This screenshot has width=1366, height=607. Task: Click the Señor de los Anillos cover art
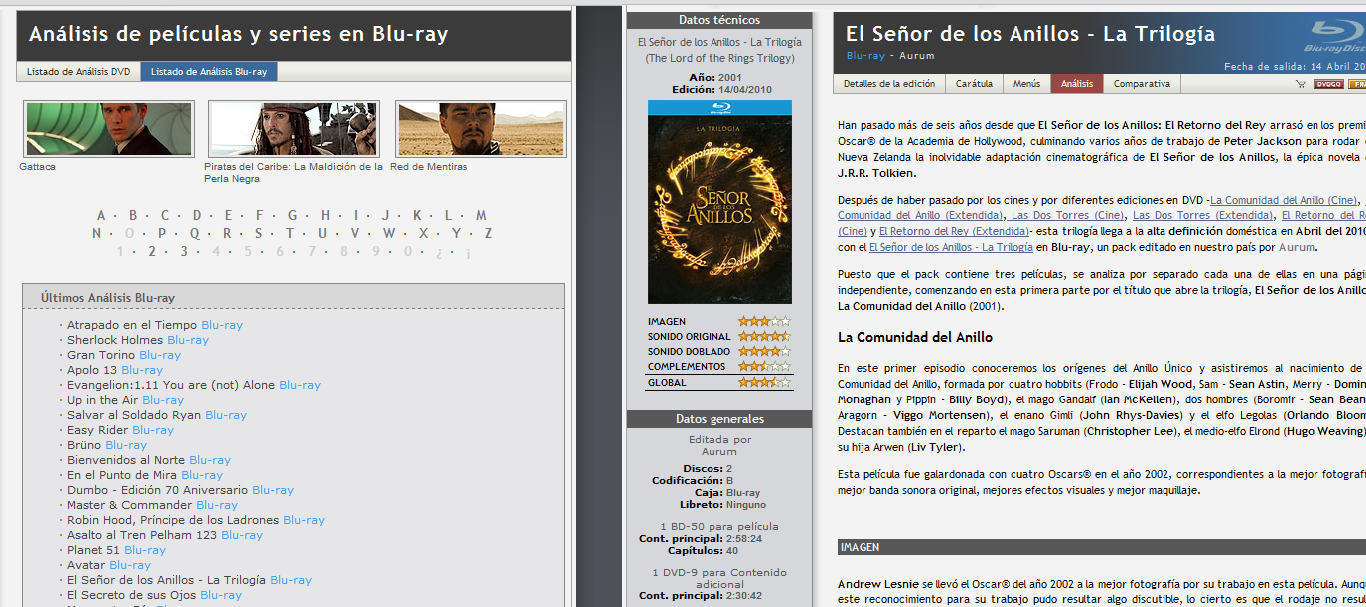(720, 202)
